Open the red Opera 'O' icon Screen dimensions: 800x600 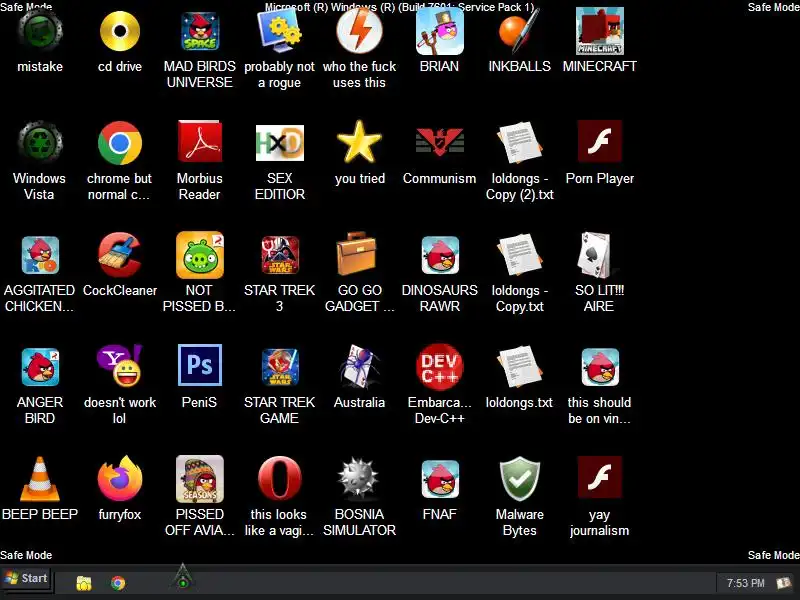(280, 478)
